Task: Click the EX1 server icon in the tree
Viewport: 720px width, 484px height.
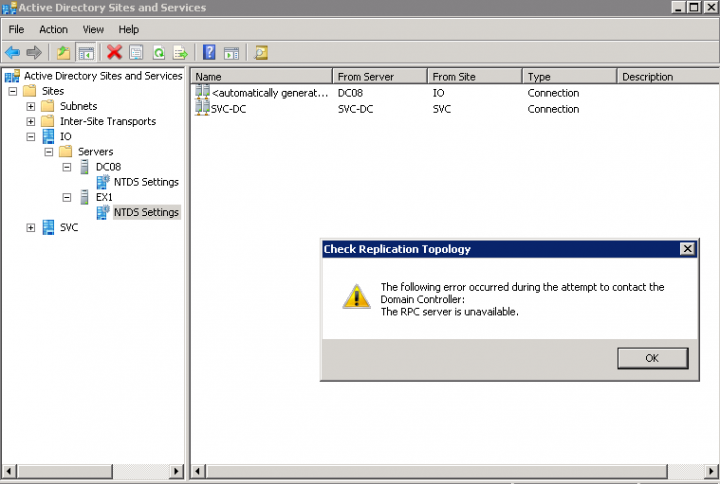Action: pyautogui.click(x=84, y=197)
